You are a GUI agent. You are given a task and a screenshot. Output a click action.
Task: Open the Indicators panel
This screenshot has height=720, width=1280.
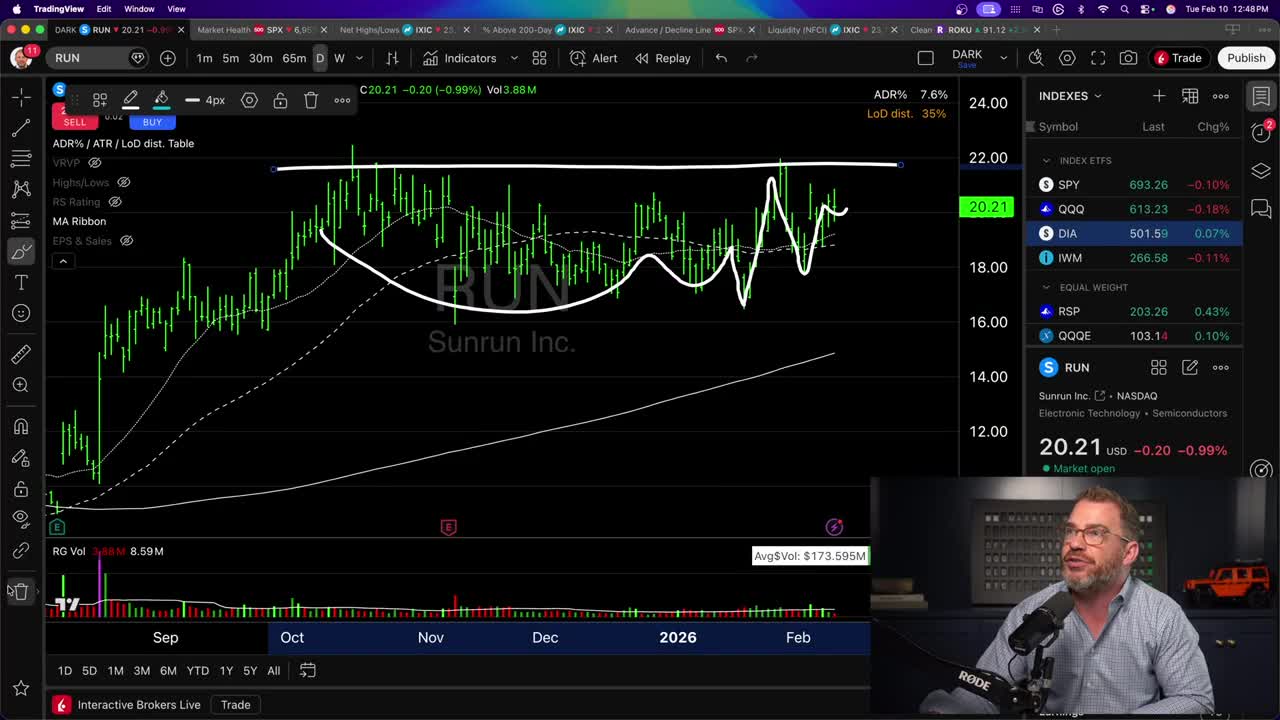click(469, 58)
